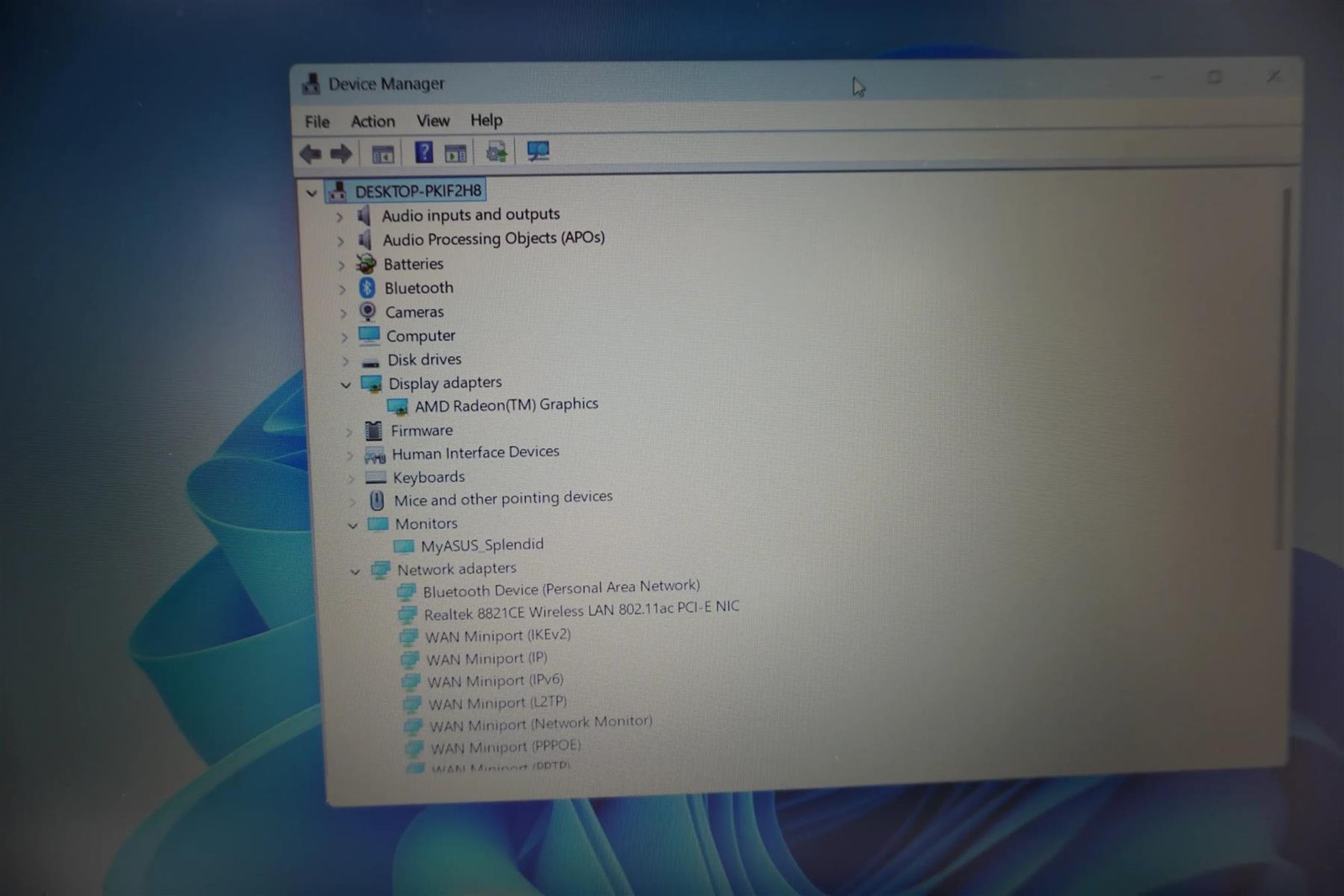The image size is (1344, 896).
Task: Open the Action menu
Action: click(x=373, y=121)
